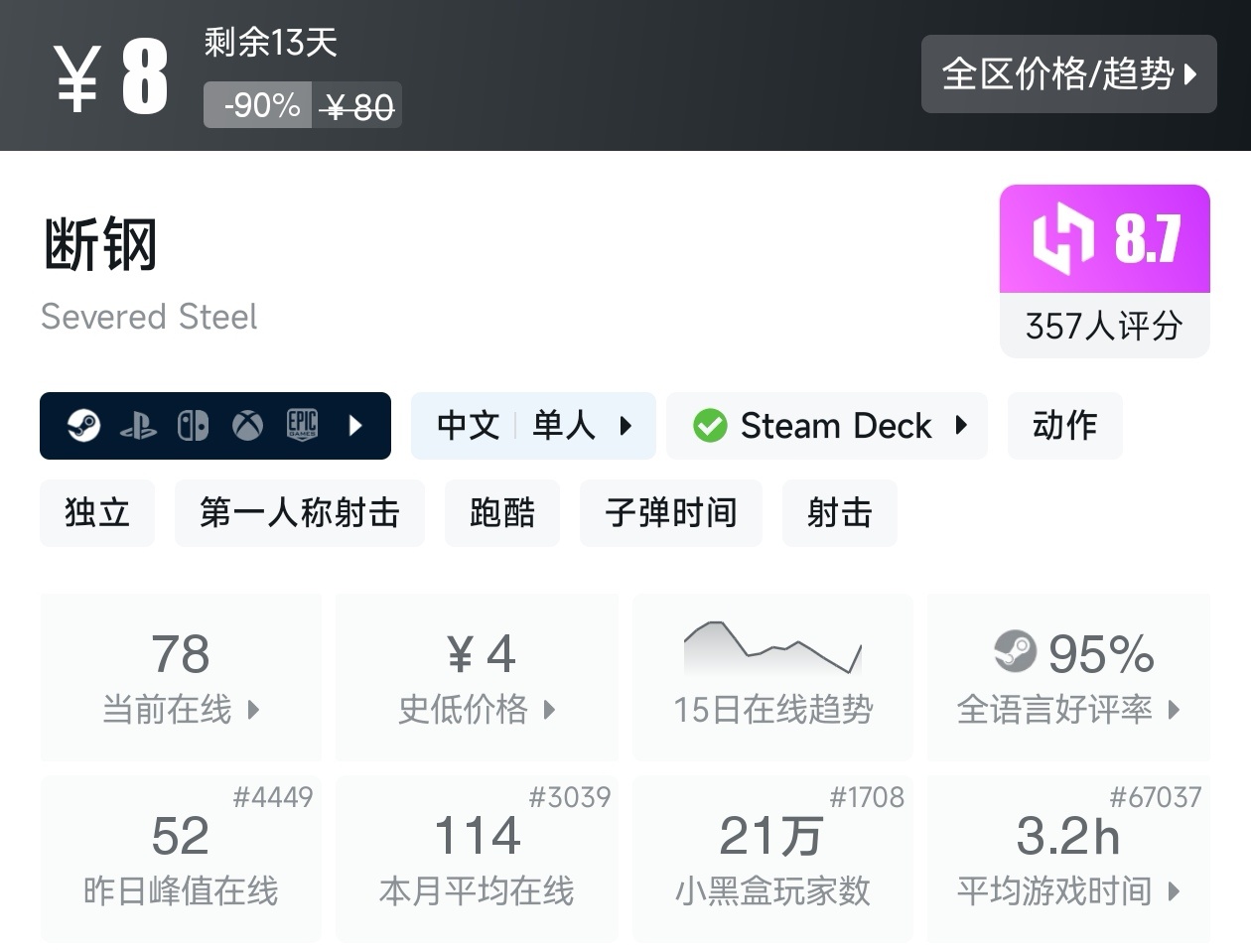Click the green Steam Deck verified checkmark
Screen dimensions: 1251x952
tap(710, 426)
